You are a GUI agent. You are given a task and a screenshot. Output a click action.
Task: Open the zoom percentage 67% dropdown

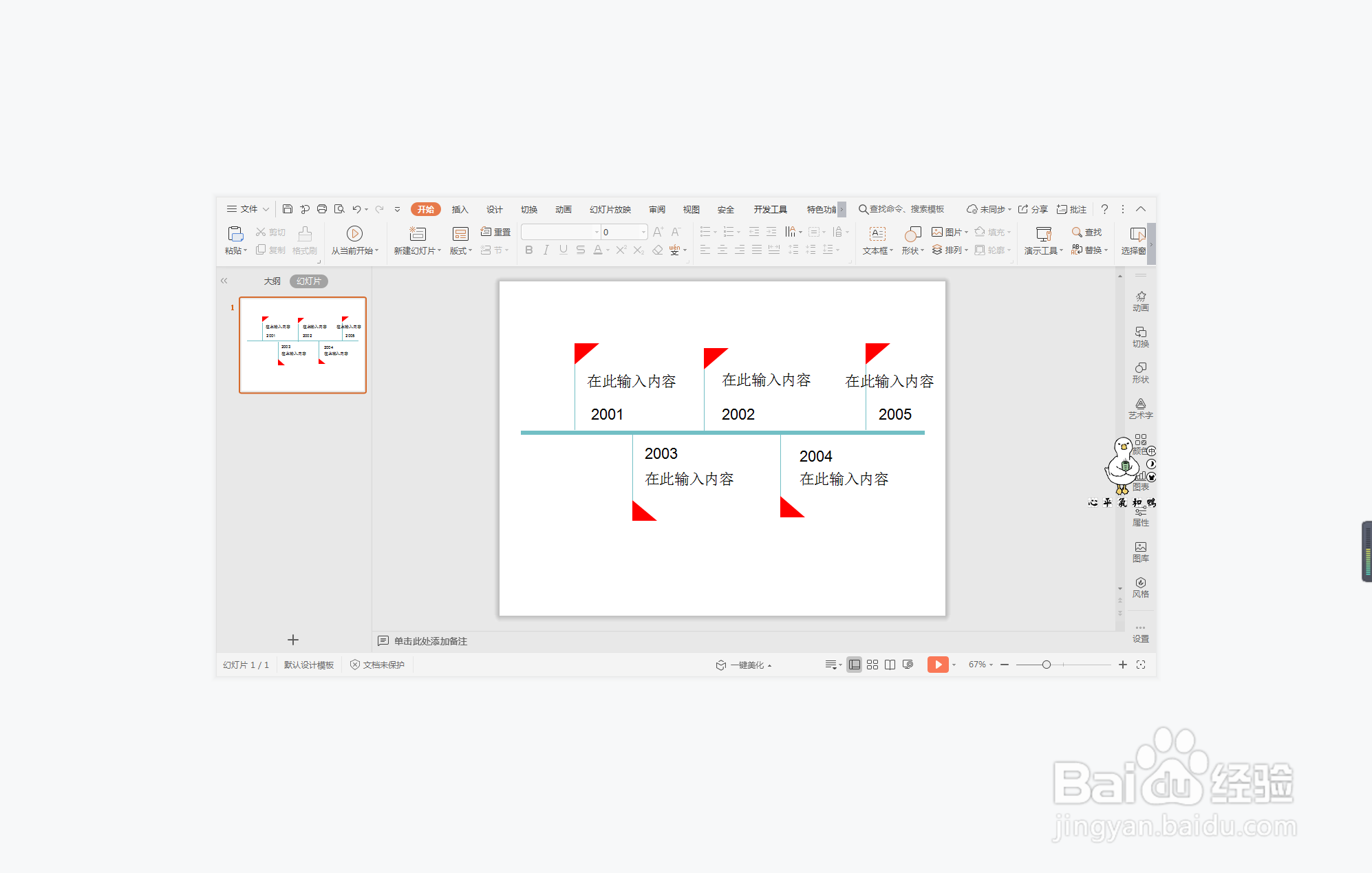[980, 665]
